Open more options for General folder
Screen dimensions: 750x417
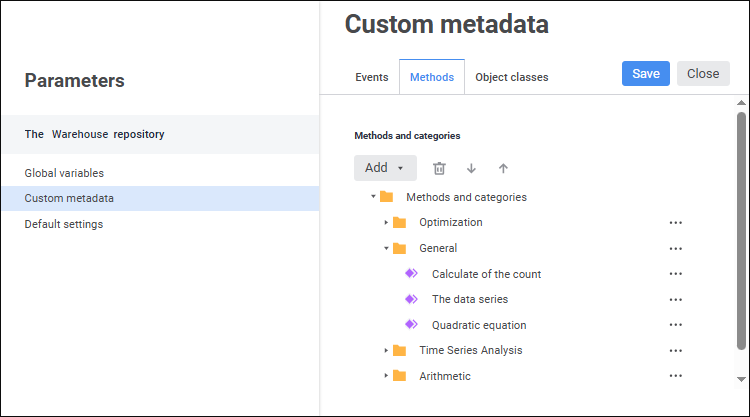(x=676, y=249)
